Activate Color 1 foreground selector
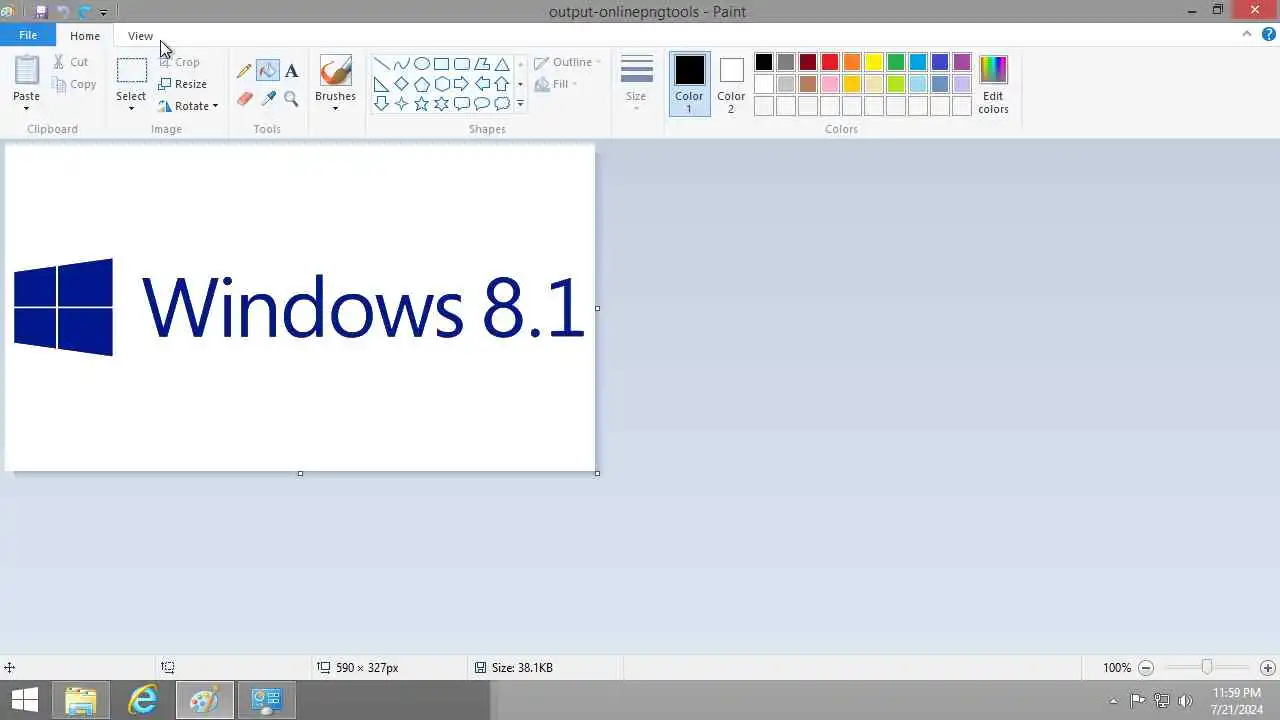1280x720 pixels. pos(689,85)
